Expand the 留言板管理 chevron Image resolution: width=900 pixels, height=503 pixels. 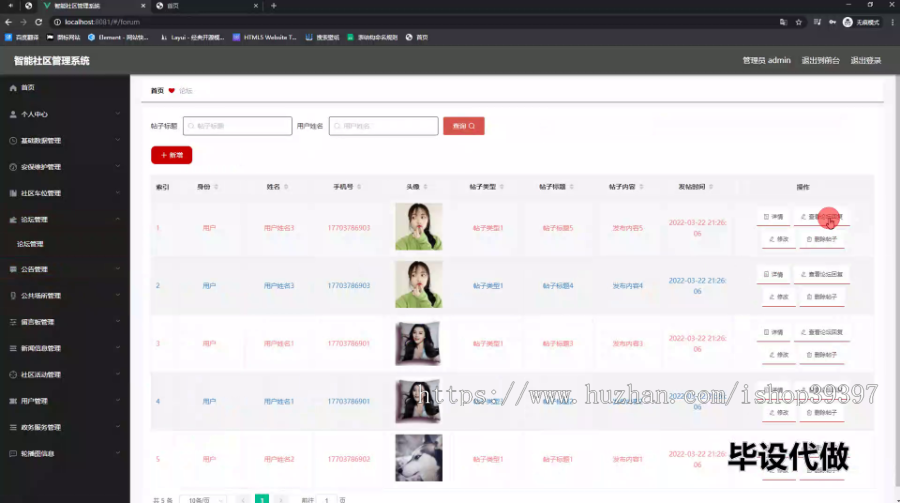click(118, 322)
